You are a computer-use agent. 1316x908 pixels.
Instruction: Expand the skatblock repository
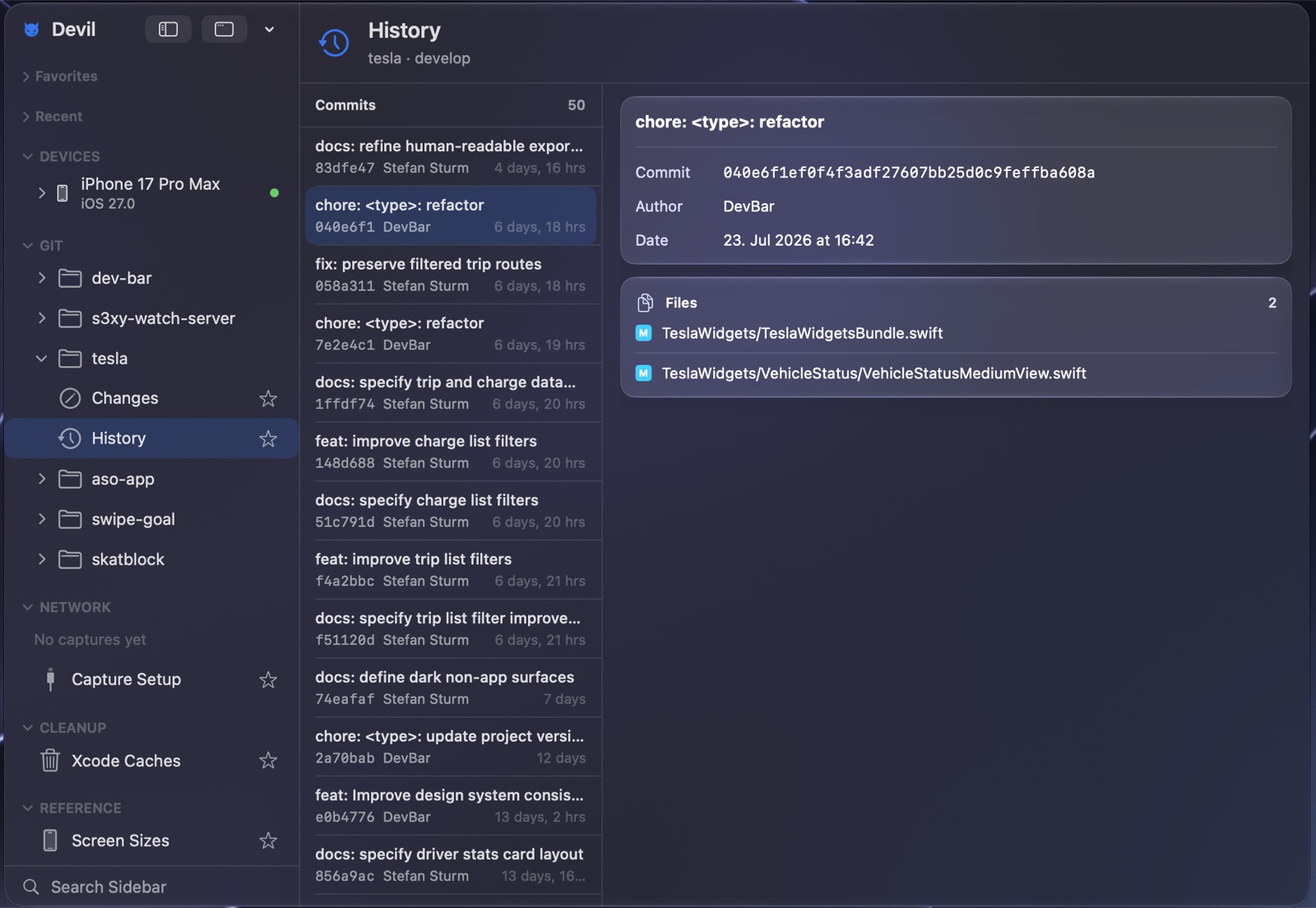coord(42,559)
